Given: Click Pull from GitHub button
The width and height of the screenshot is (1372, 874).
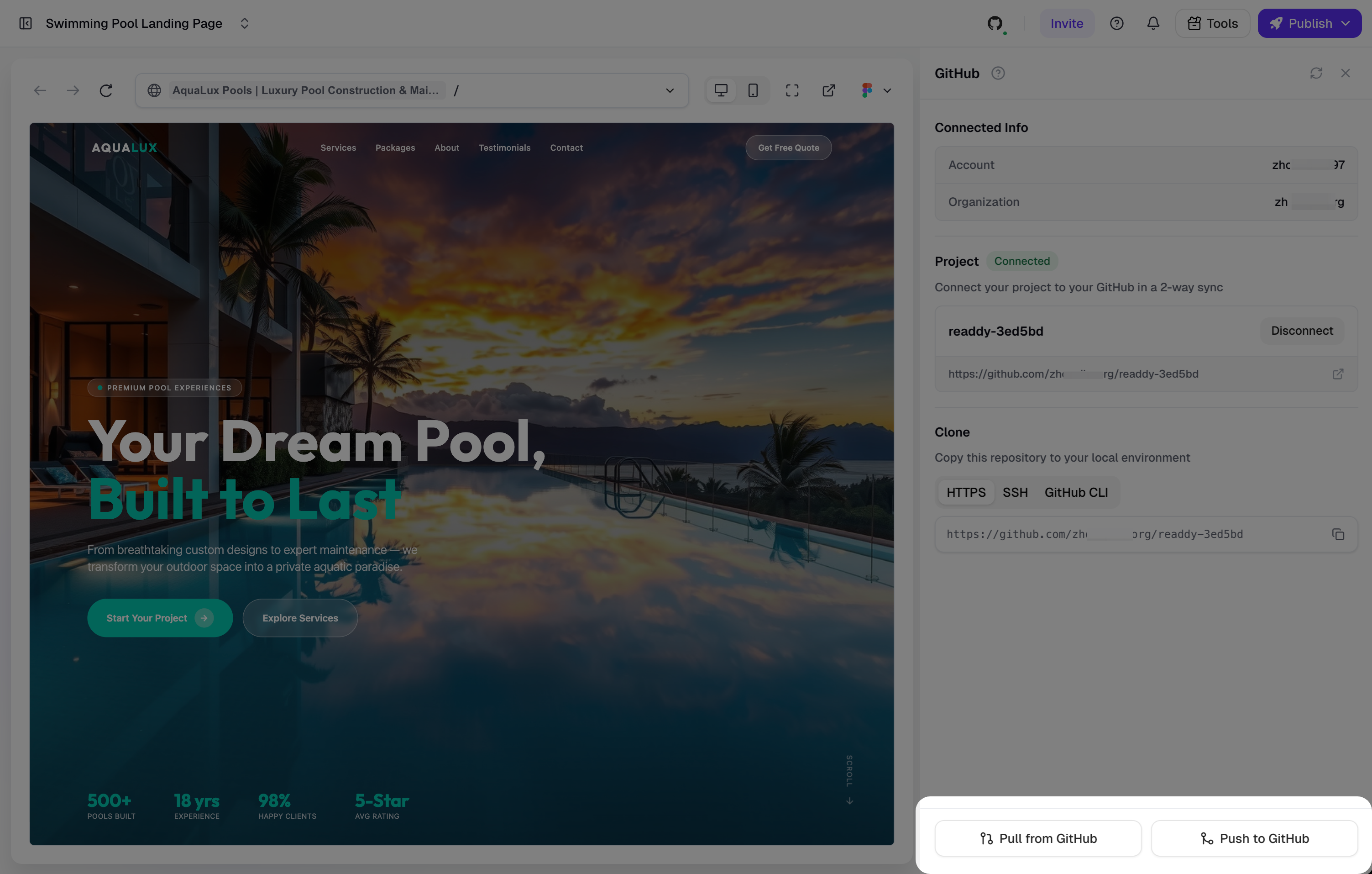Looking at the screenshot, I should [x=1037, y=838].
